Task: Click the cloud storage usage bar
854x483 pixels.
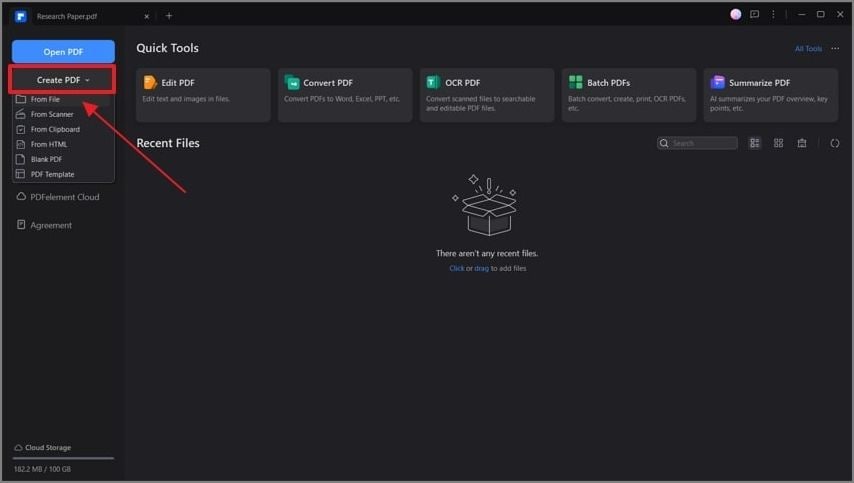Action: 64,458
